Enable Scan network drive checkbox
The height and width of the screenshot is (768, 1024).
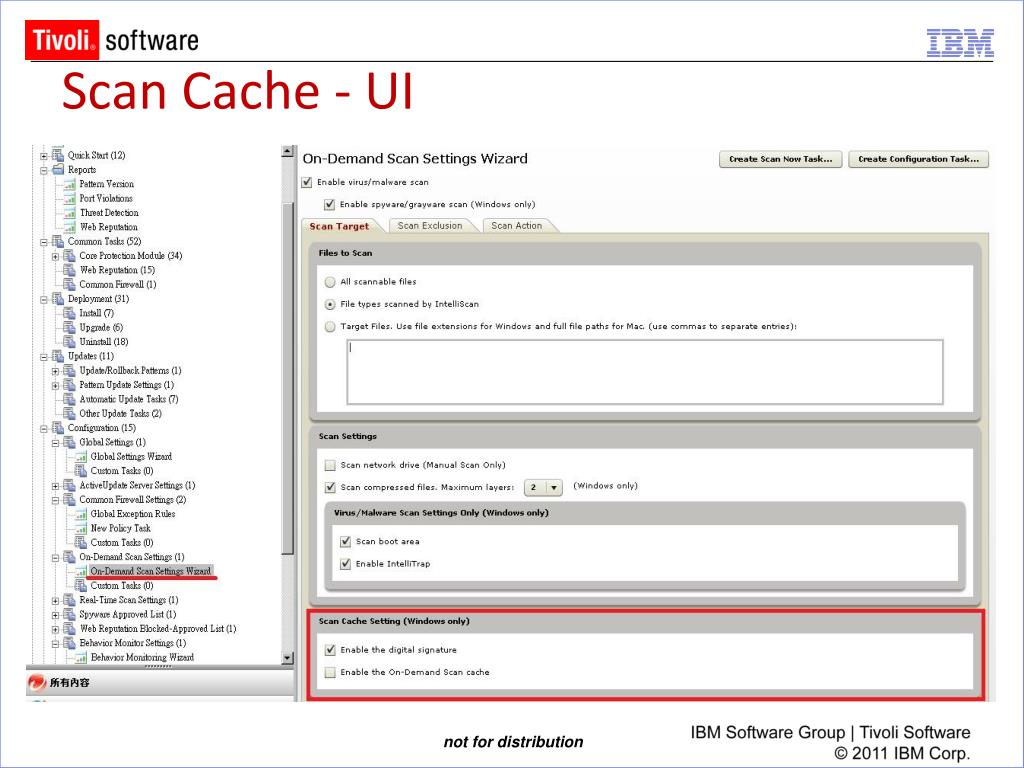coord(330,465)
